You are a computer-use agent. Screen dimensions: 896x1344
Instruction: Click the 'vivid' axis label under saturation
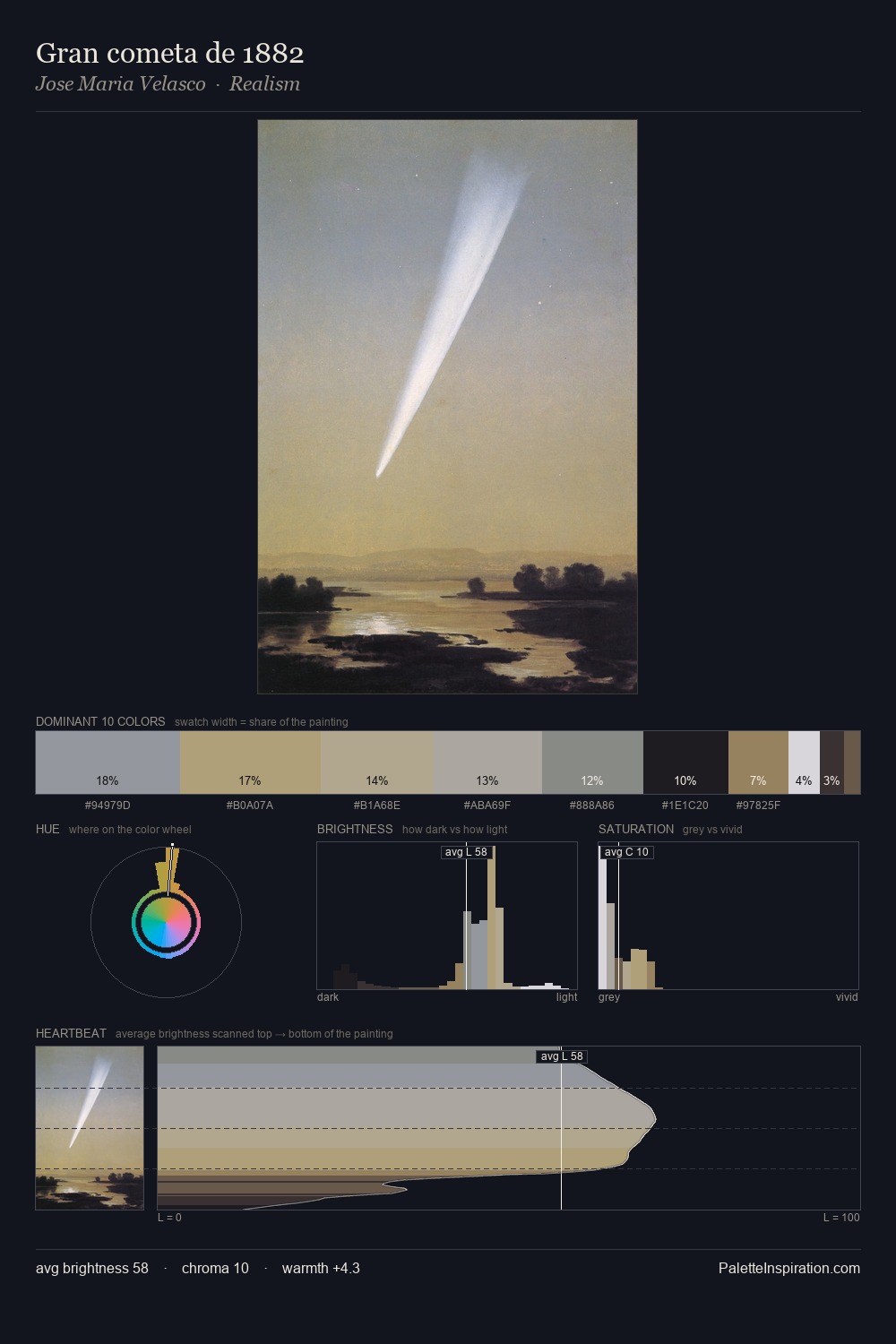pos(847,997)
